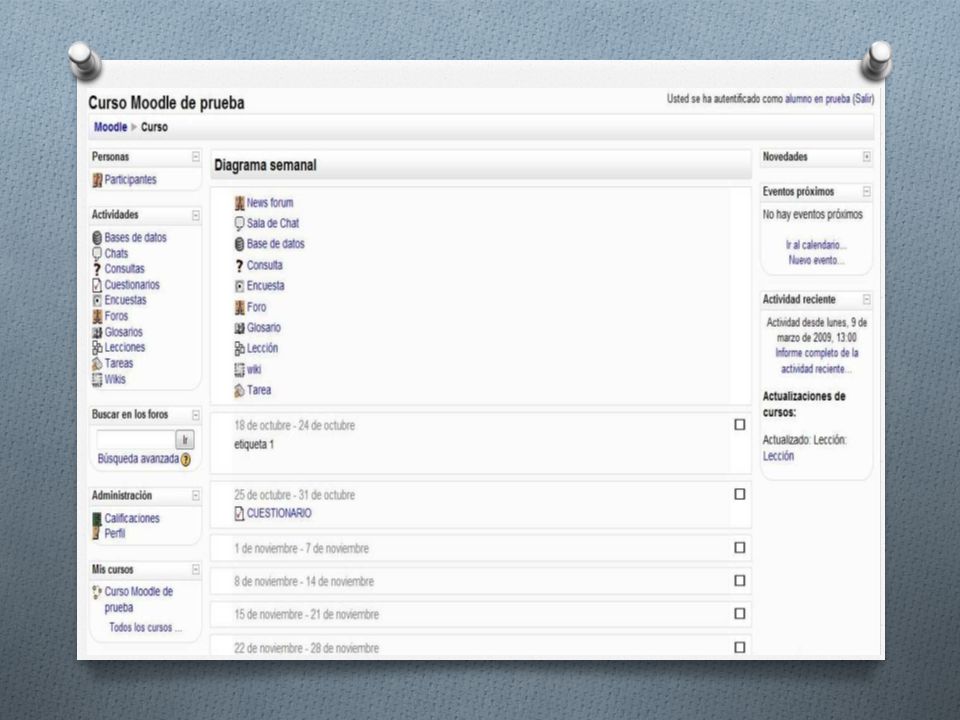
Task: Click the Búsqueda avanzada help icon
Action: pyautogui.click(x=186, y=460)
